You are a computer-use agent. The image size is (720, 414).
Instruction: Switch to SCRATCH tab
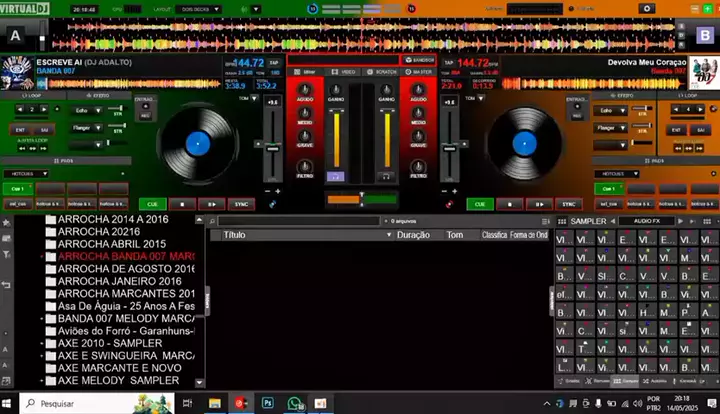pos(382,72)
